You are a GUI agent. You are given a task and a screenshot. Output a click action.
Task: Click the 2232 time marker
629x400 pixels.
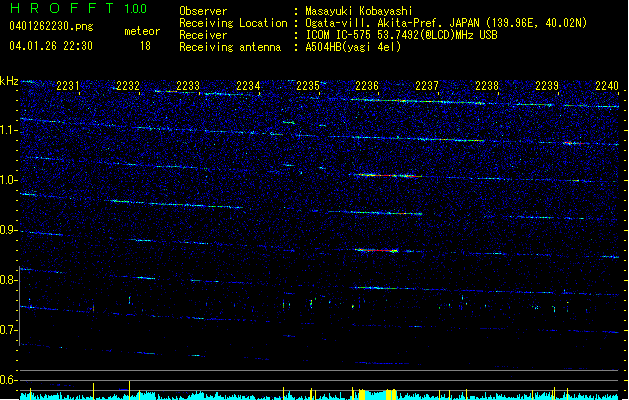tap(128, 86)
